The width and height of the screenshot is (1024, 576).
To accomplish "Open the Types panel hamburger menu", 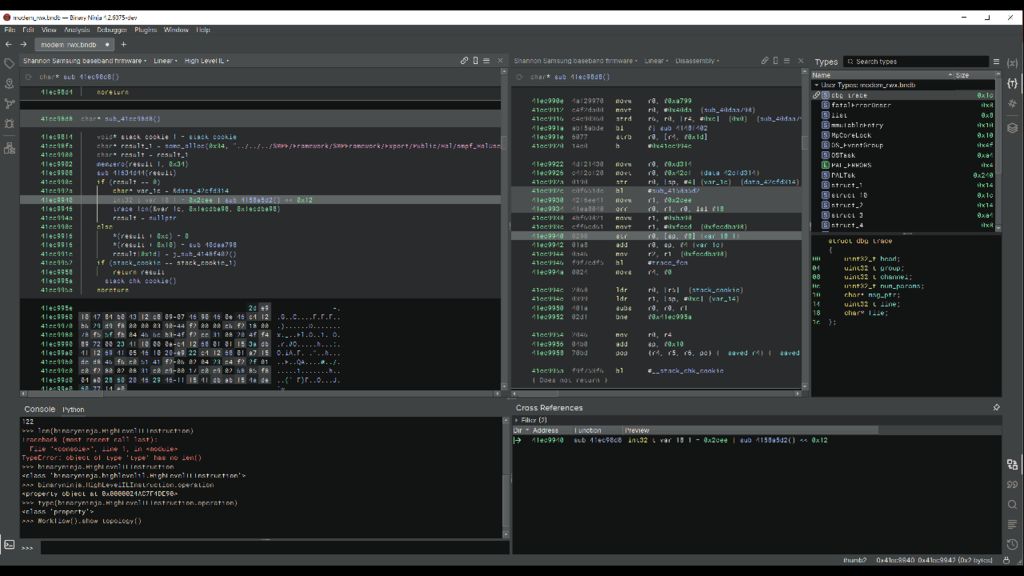I will coord(996,62).
